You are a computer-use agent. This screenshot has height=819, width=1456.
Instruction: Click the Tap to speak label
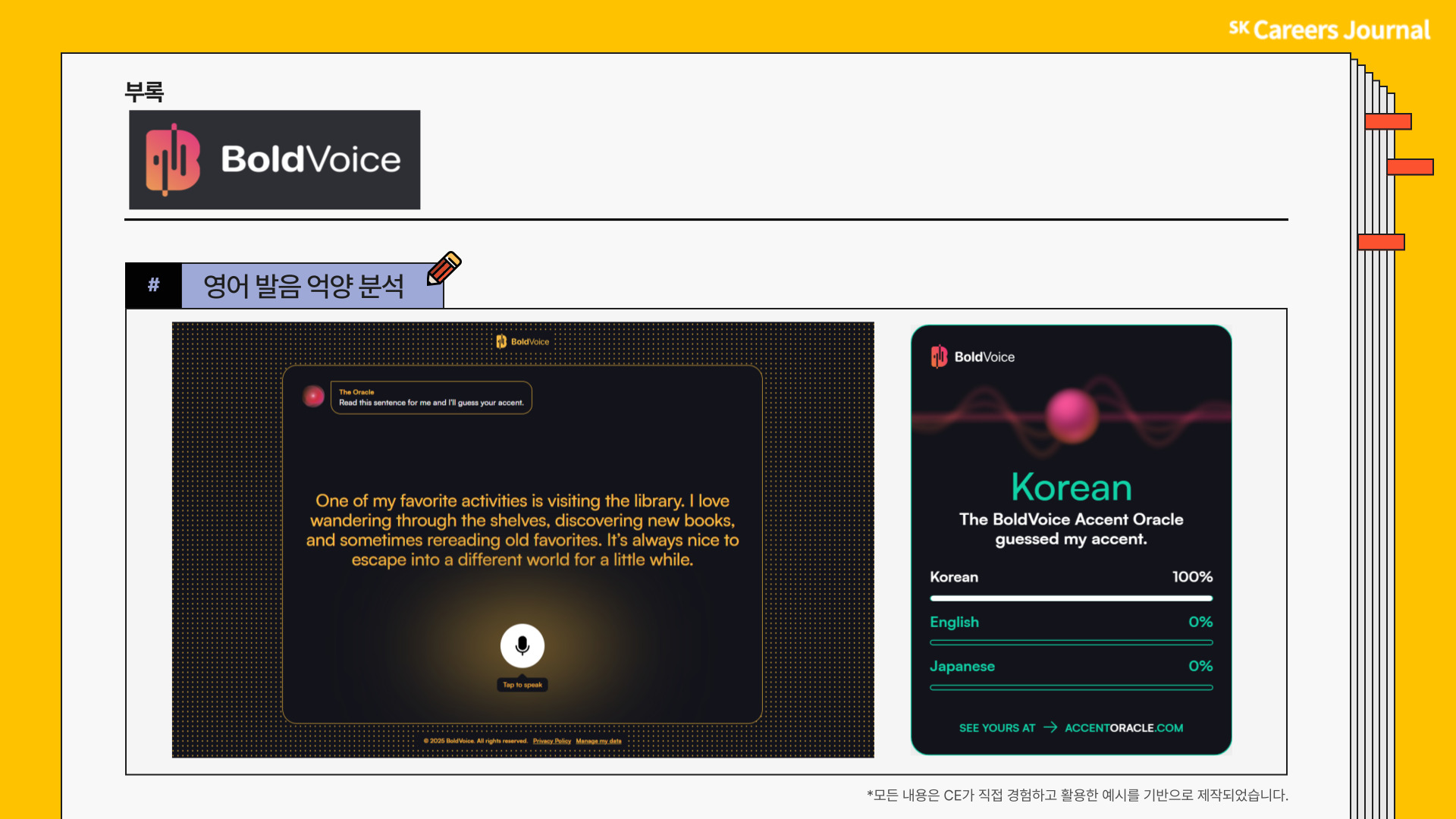coord(522,685)
